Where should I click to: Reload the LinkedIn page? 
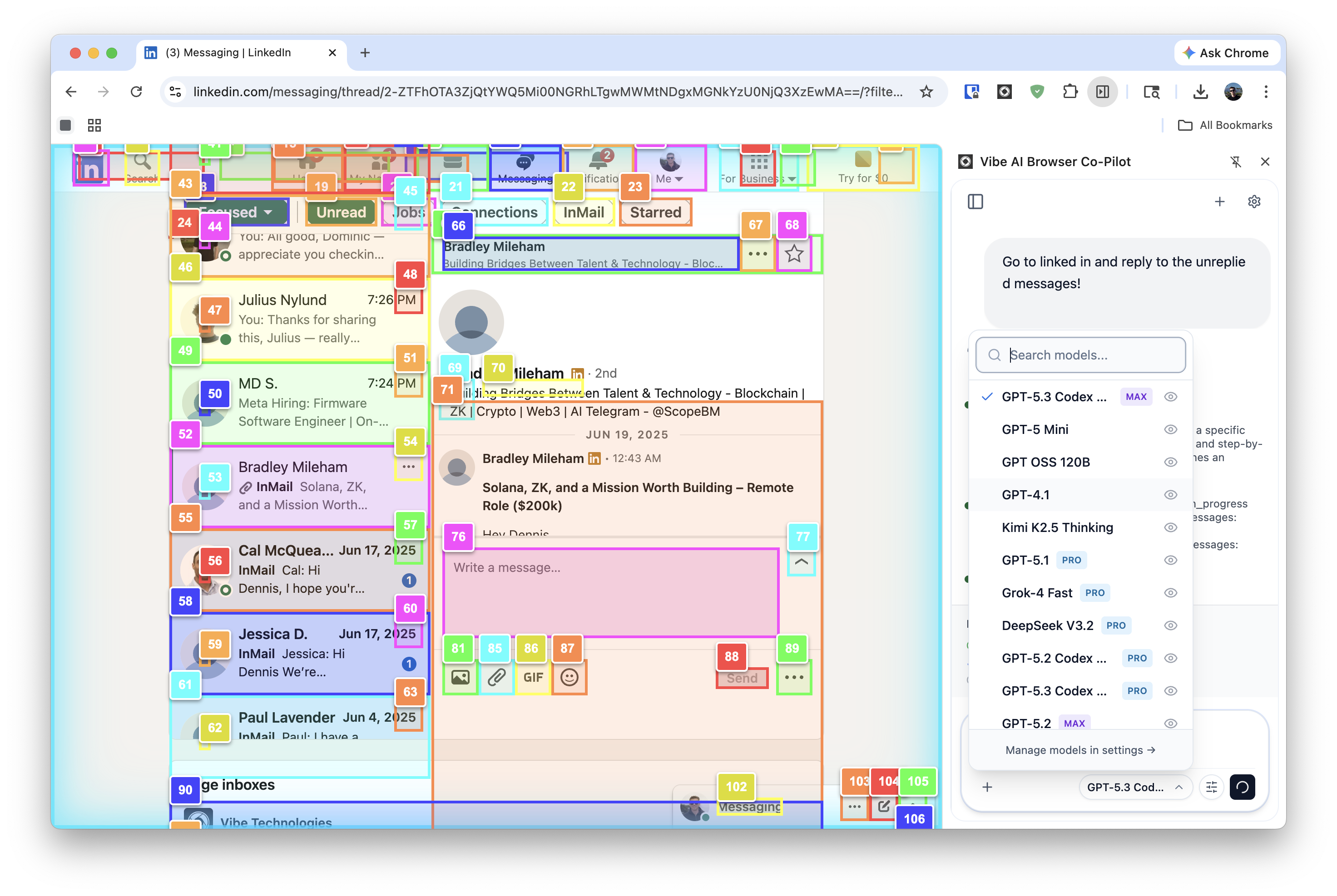(x=136, y=91)
